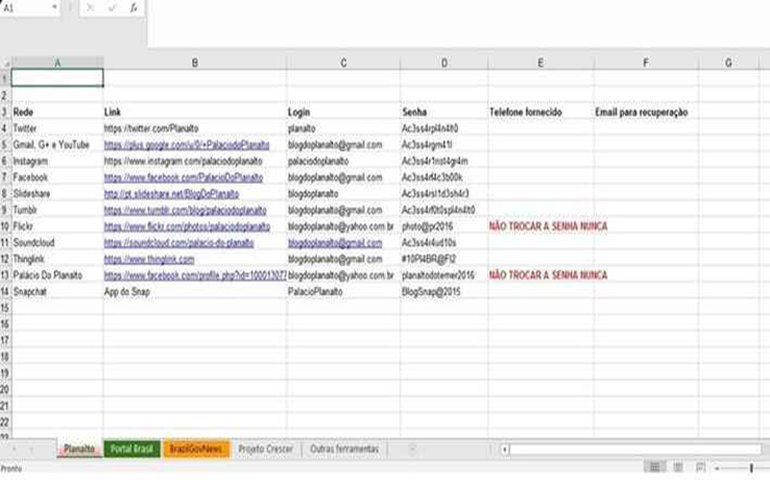Image resolution: width=770 pixels, height=480 pixels.
Task: Switch to the Projeto Crescer sheet tab
Action: coord(265,449)
